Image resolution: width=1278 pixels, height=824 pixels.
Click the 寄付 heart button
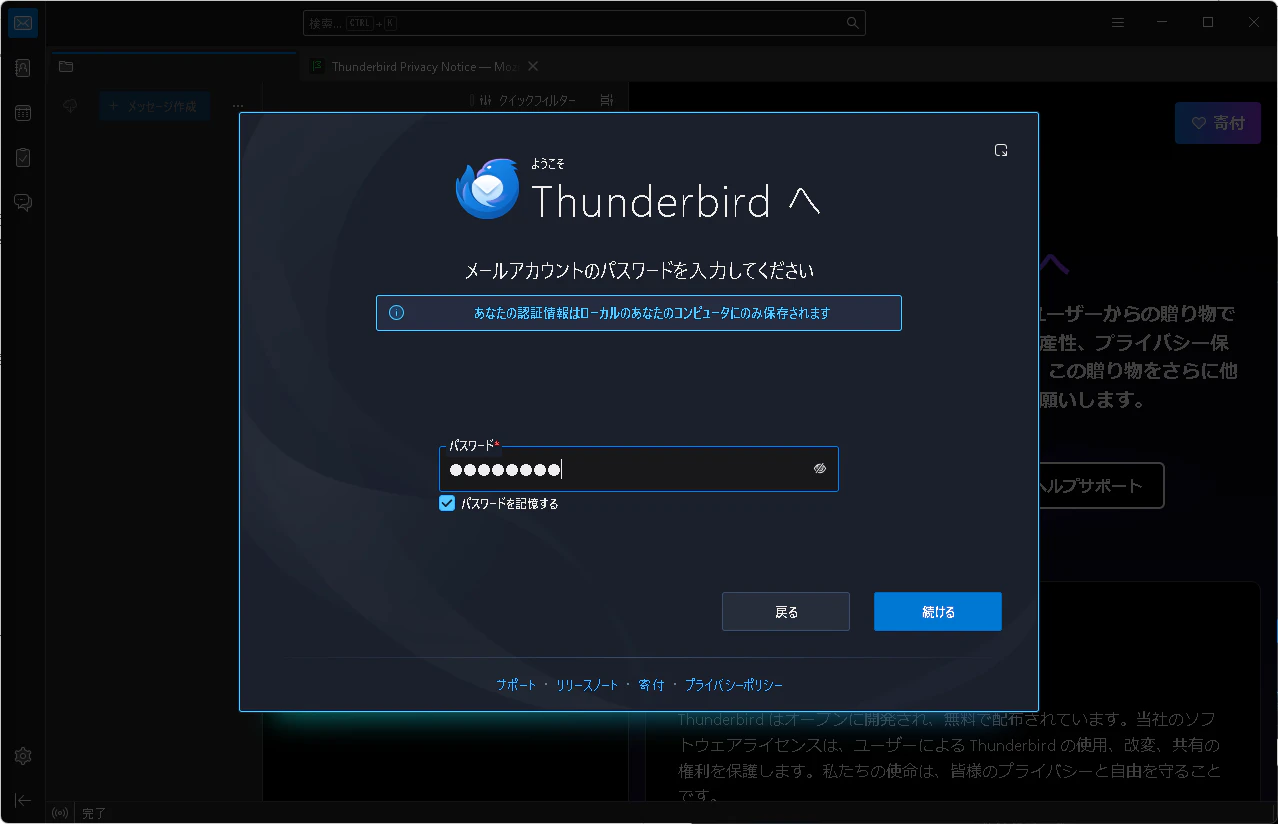(1218, 123)
